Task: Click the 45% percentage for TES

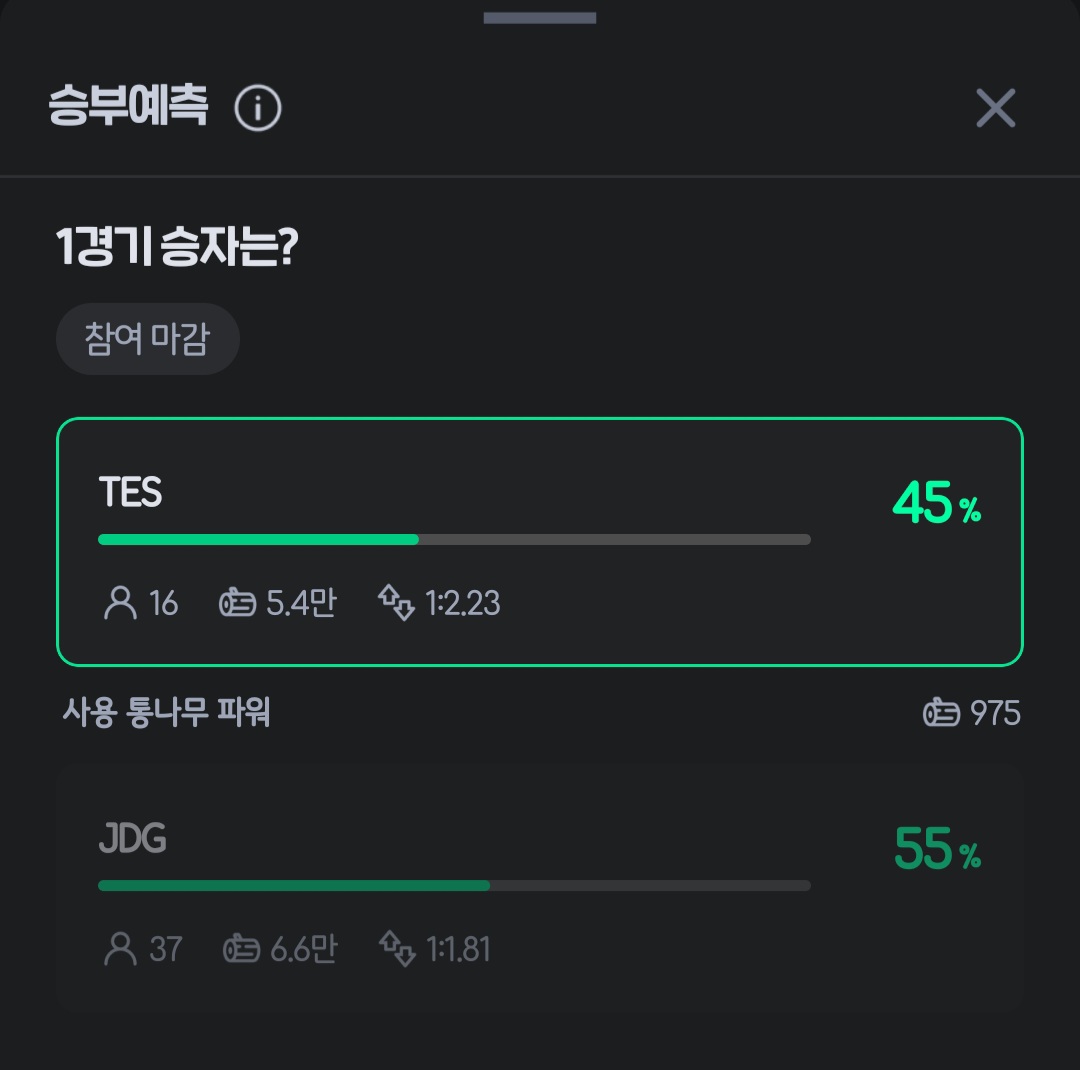Action: pyautogui.click(x=936, y=503)
